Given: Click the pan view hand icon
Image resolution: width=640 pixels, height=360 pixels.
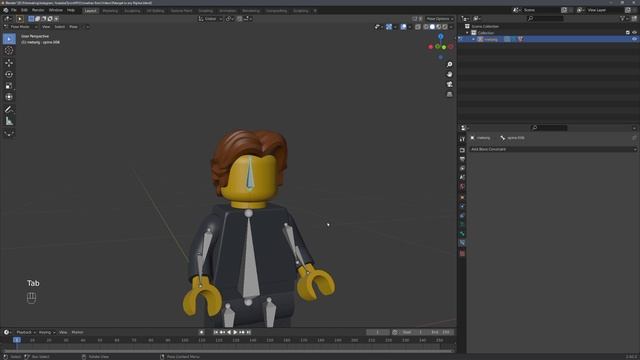Looking at the screenshot, I should [x=449, y=74].
